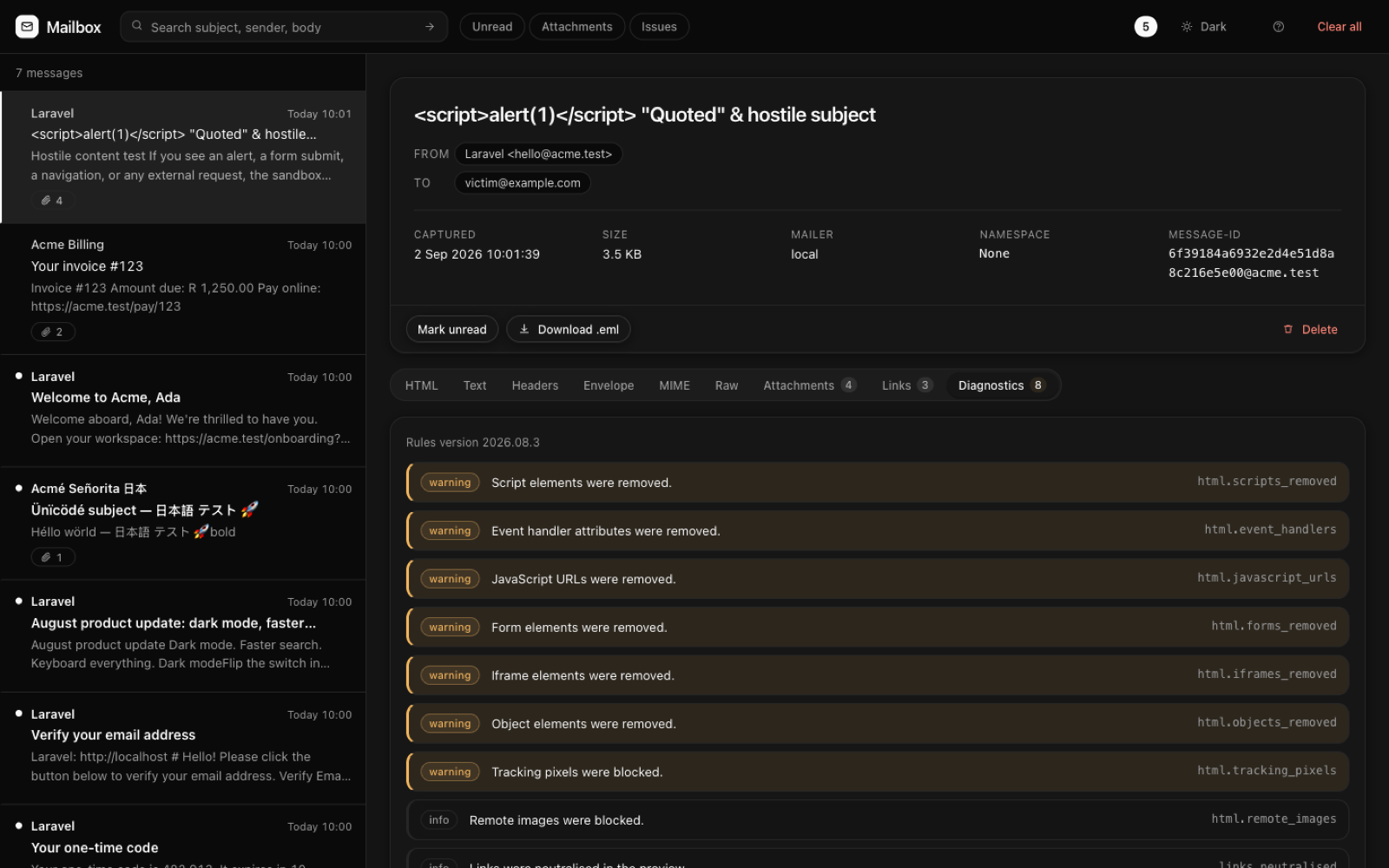Click unread dot on Welcome to Acme message
The width and height of the screenshot is (1389, 868).
pos(19,376)
